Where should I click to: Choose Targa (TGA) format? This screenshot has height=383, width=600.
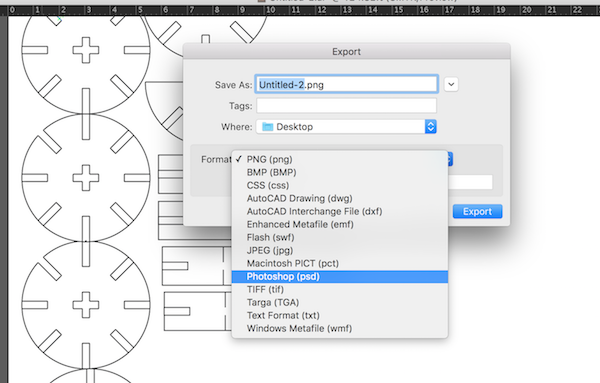340,302
